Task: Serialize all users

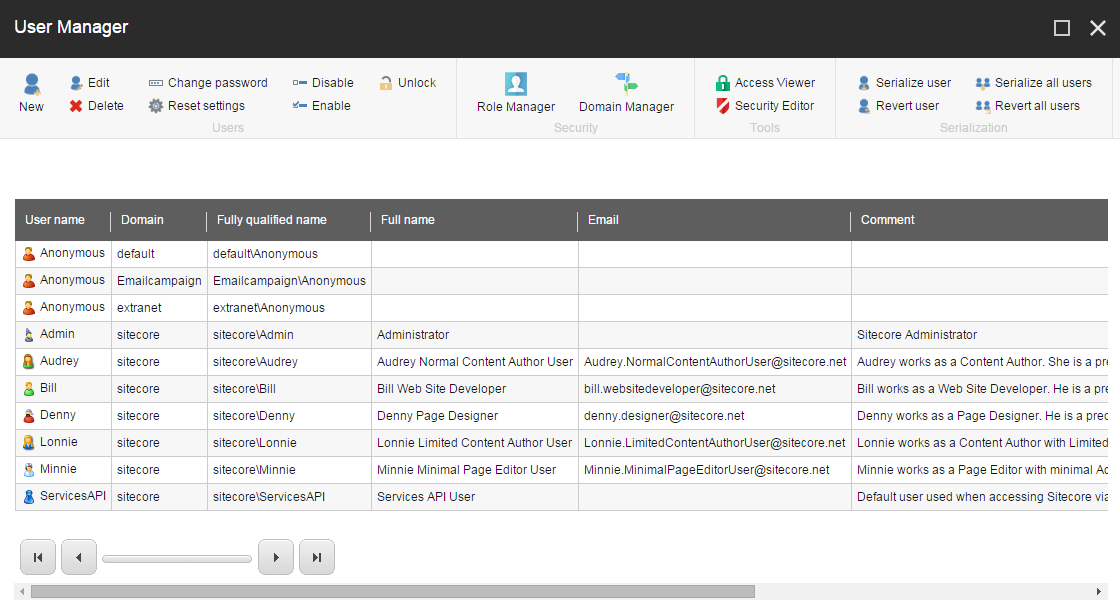Action: pyautogui.click(x=1037, y=82)
